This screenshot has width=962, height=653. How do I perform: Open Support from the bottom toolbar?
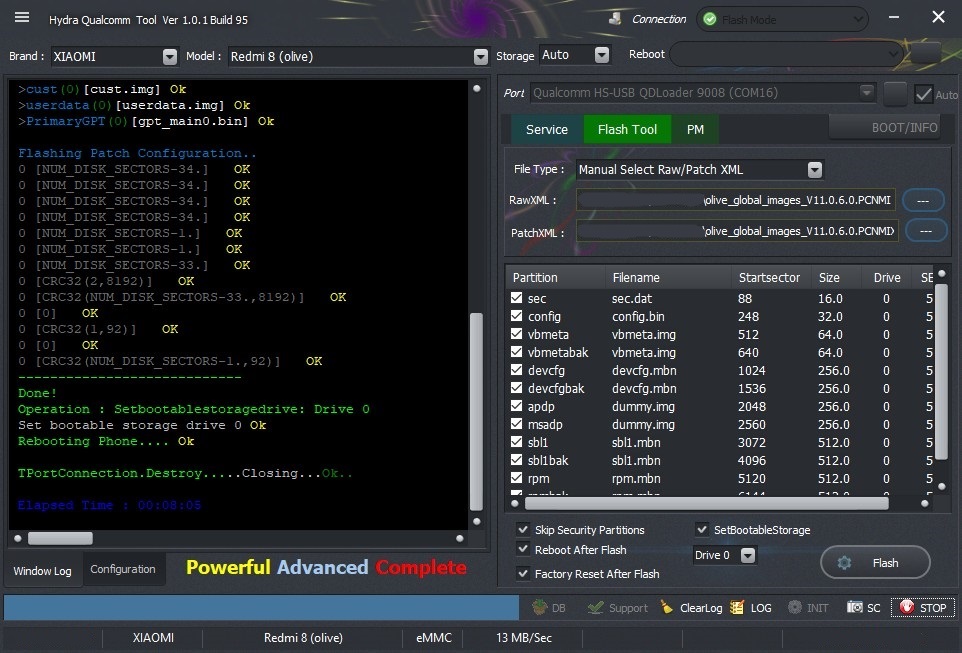pyautogui.click(x=617, y=608)
